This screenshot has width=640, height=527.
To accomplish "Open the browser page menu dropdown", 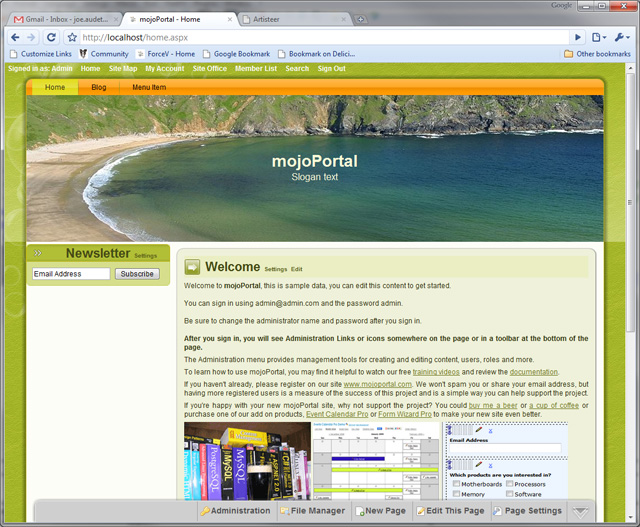I will [x=598, y=37].
